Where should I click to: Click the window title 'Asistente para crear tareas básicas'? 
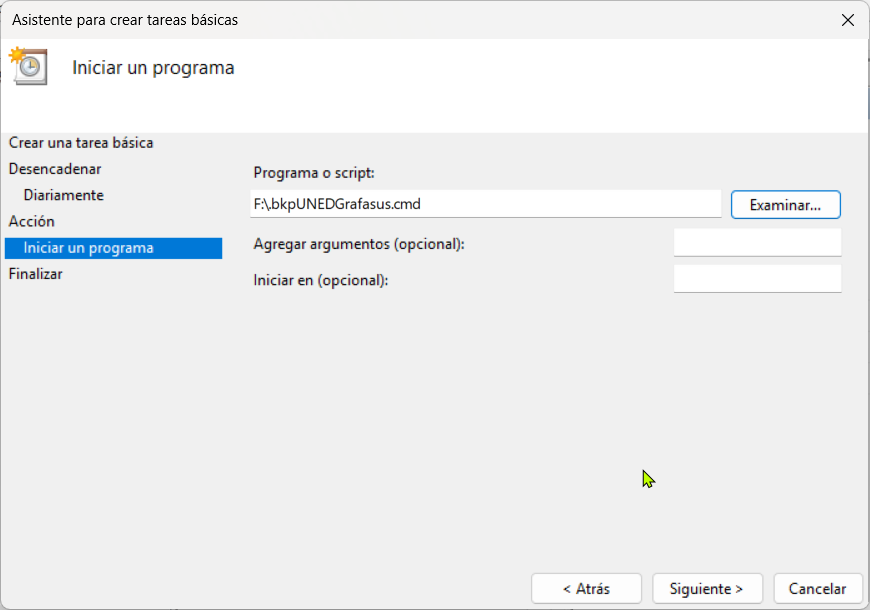125,20
